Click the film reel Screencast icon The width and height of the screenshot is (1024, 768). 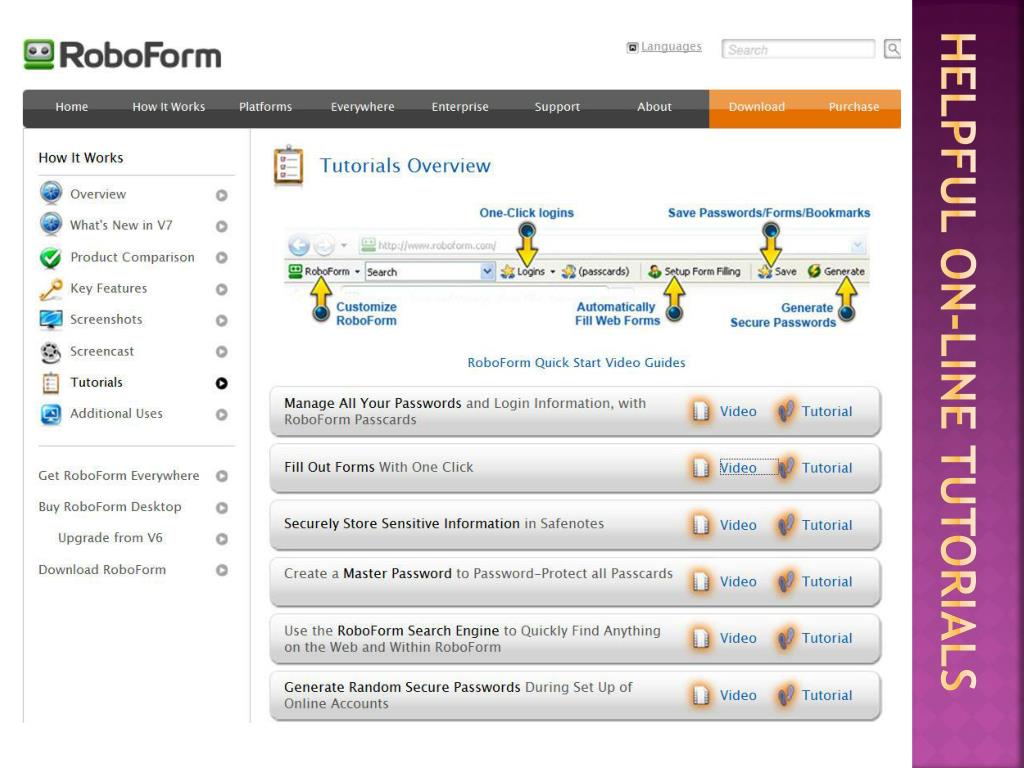click(51, 352)
